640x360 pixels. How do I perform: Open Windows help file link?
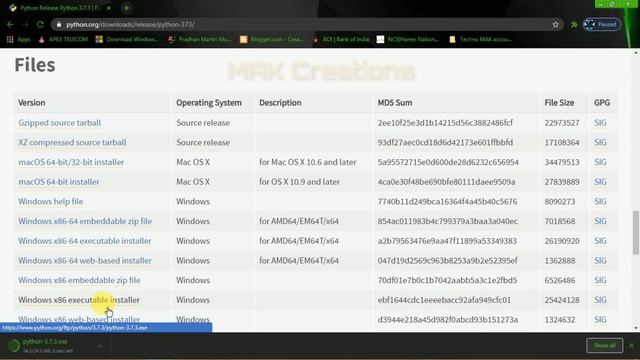tap(51, 201)
